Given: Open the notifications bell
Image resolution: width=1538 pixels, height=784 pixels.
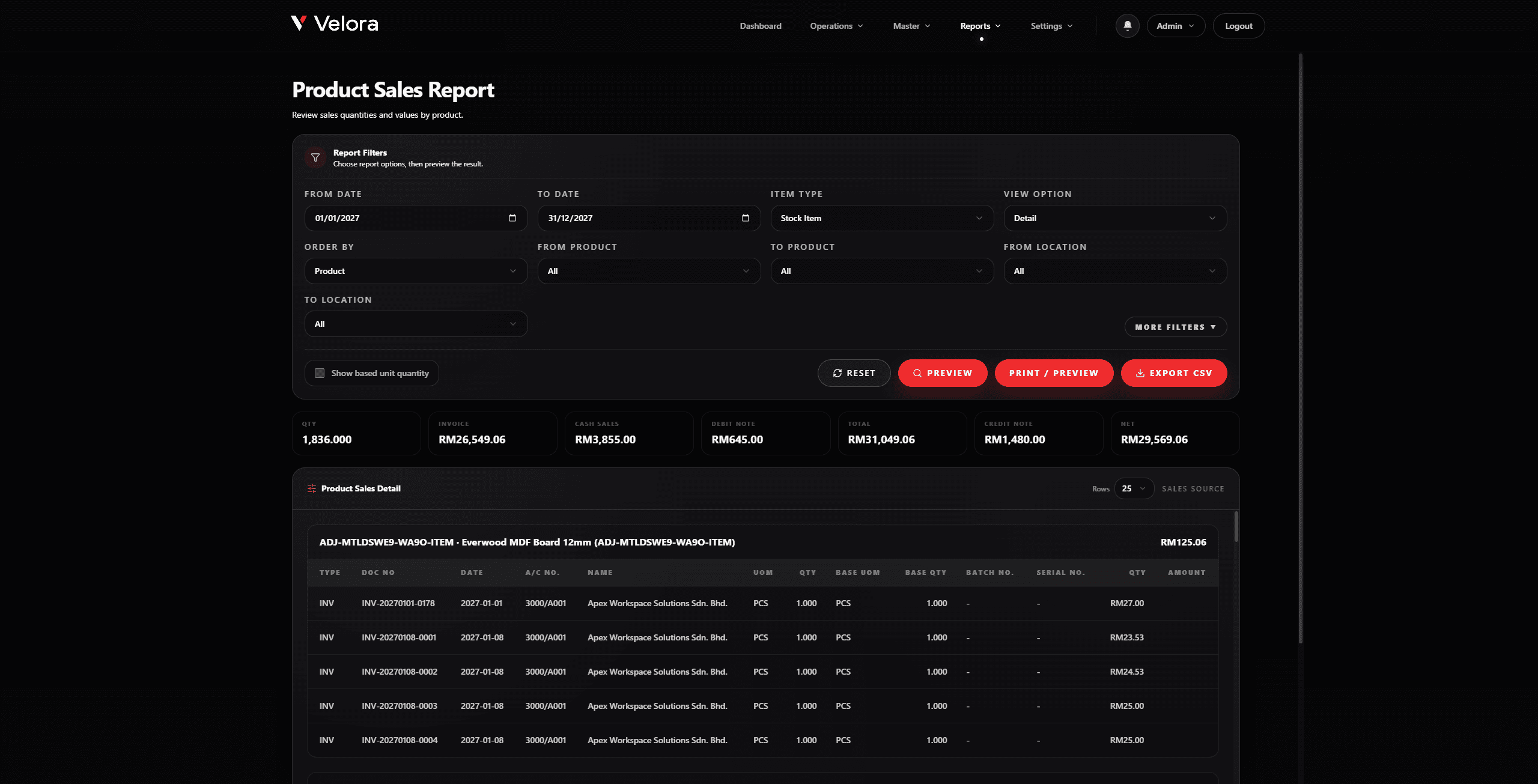Looking at the screenshot, I should pos(1127,26).
